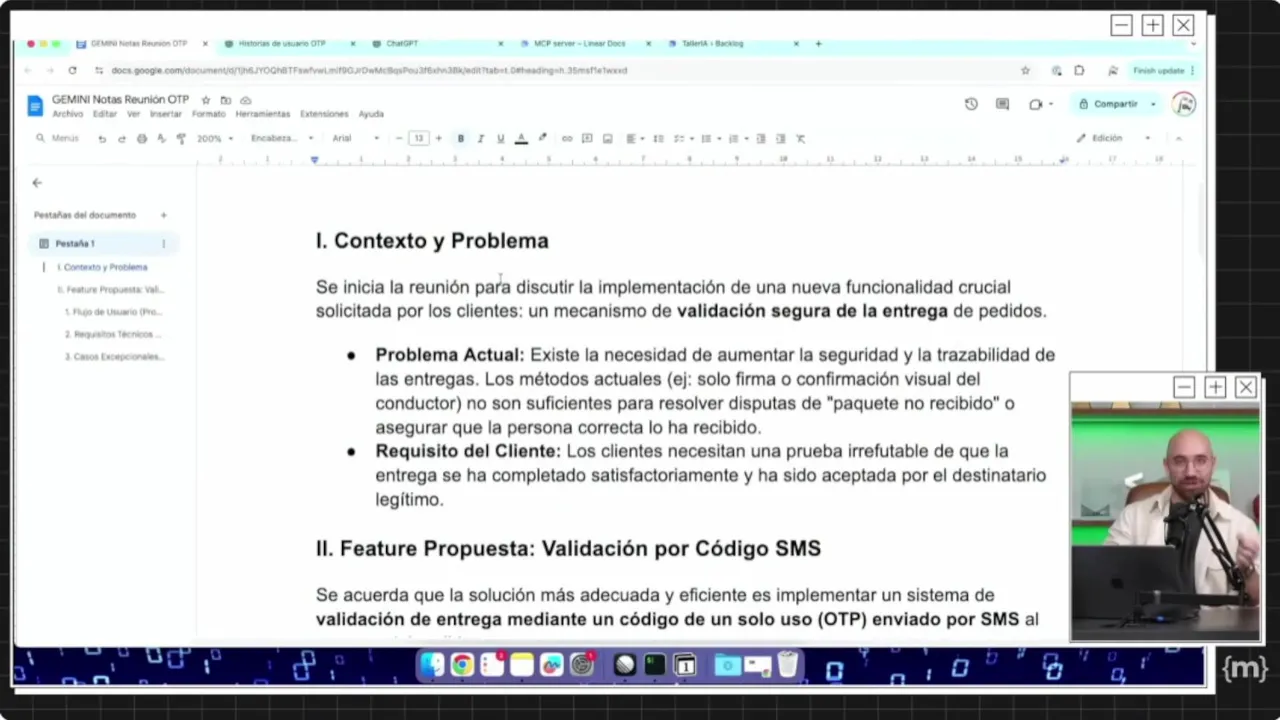This screenshot has width=1280, height=720.
Task: Collapse the menus with chevron up
Action: click(1178, 138)
